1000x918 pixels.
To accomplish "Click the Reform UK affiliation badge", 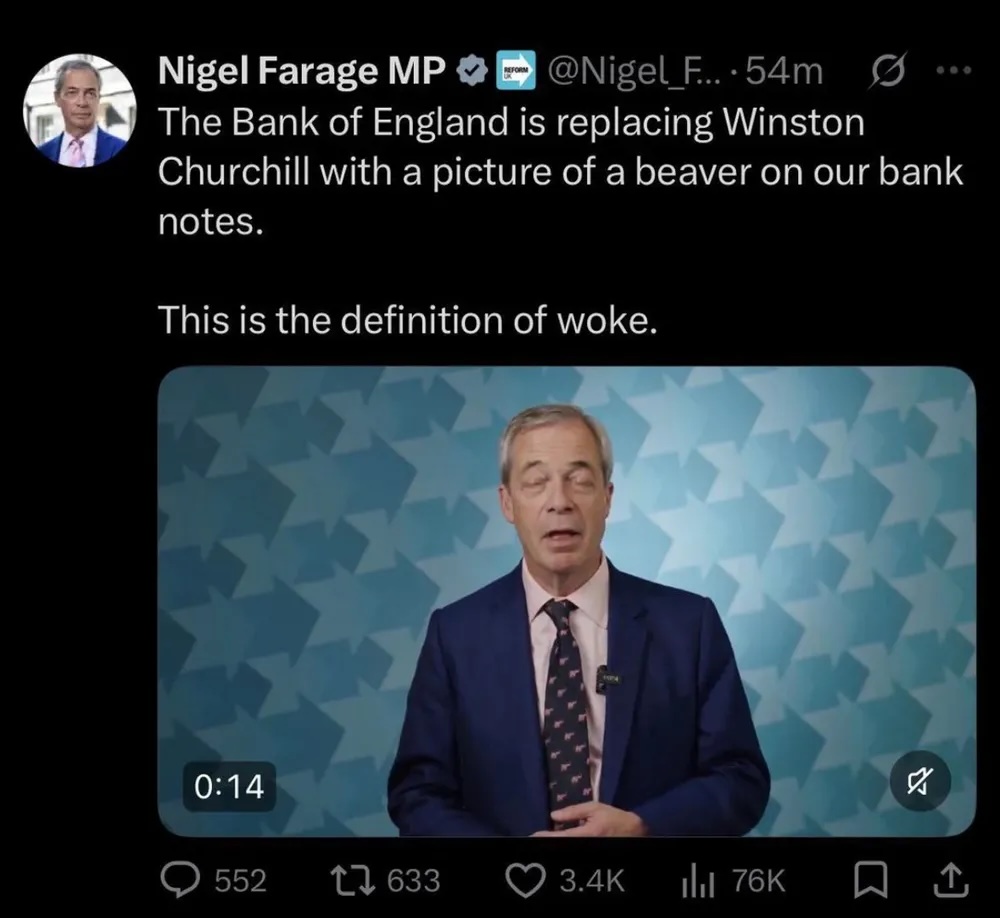I will (x=515, y=71).
